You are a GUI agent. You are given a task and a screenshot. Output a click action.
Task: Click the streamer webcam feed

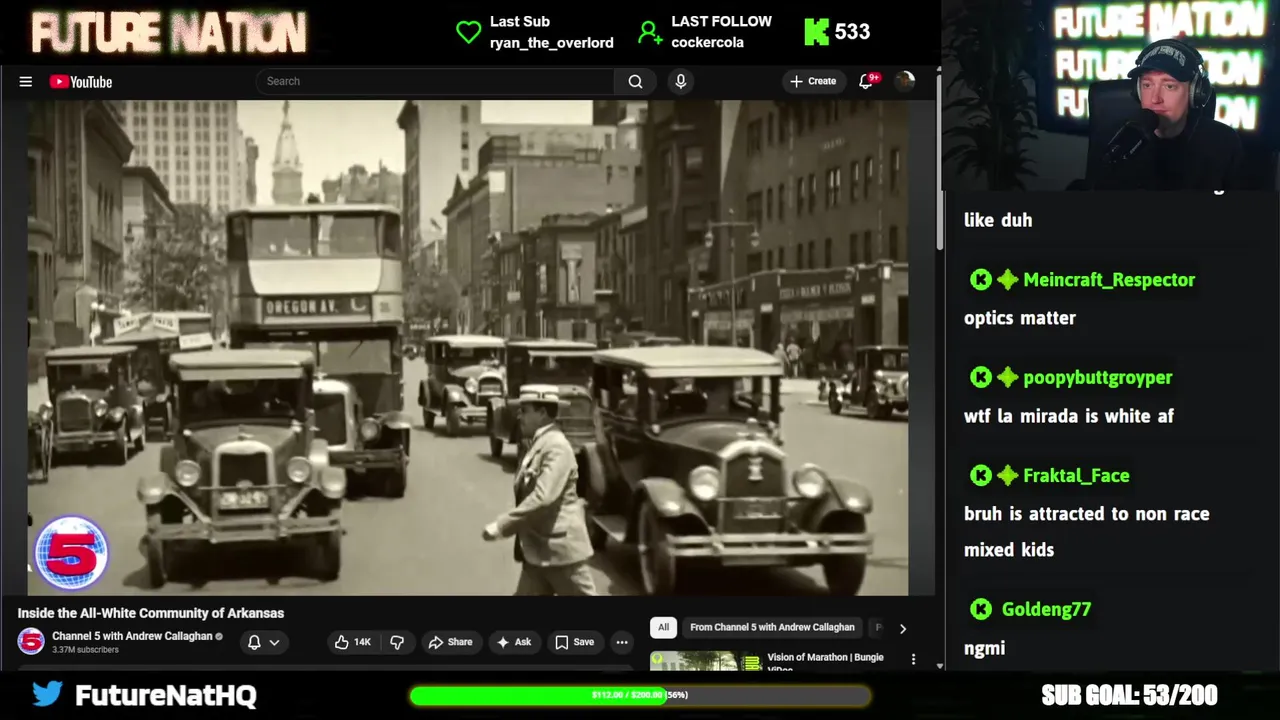[1112, 95]
